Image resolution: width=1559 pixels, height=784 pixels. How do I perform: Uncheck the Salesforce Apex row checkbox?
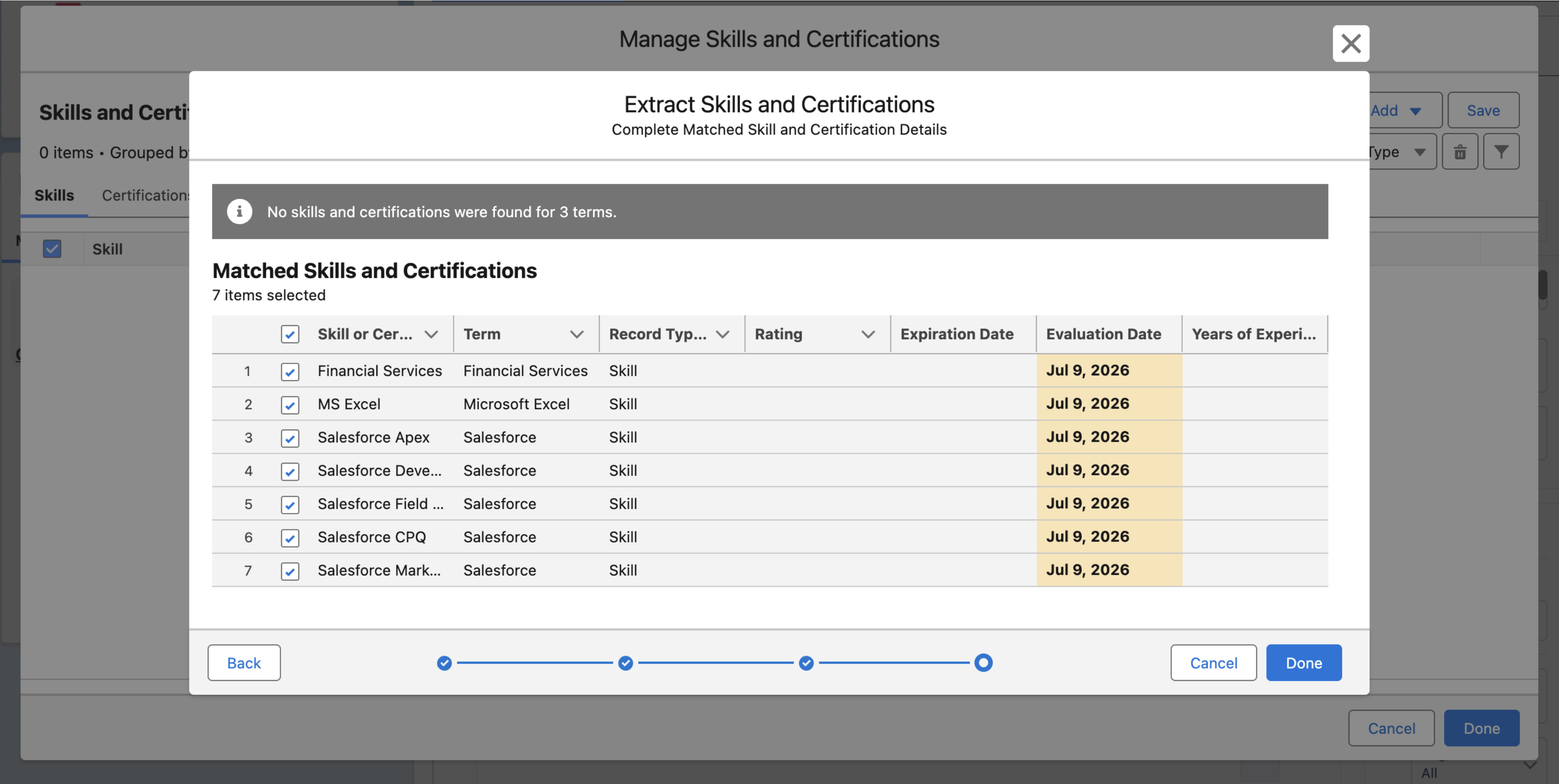click(290, 438)
